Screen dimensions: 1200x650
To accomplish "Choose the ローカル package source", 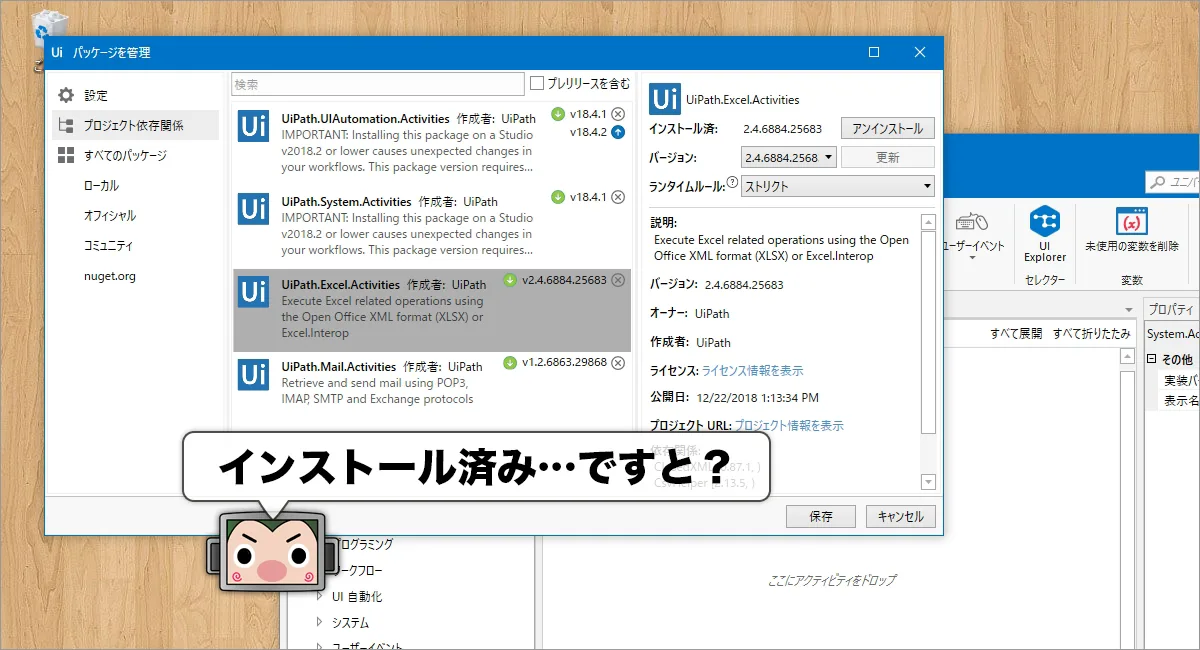I will tap(101, 185).
